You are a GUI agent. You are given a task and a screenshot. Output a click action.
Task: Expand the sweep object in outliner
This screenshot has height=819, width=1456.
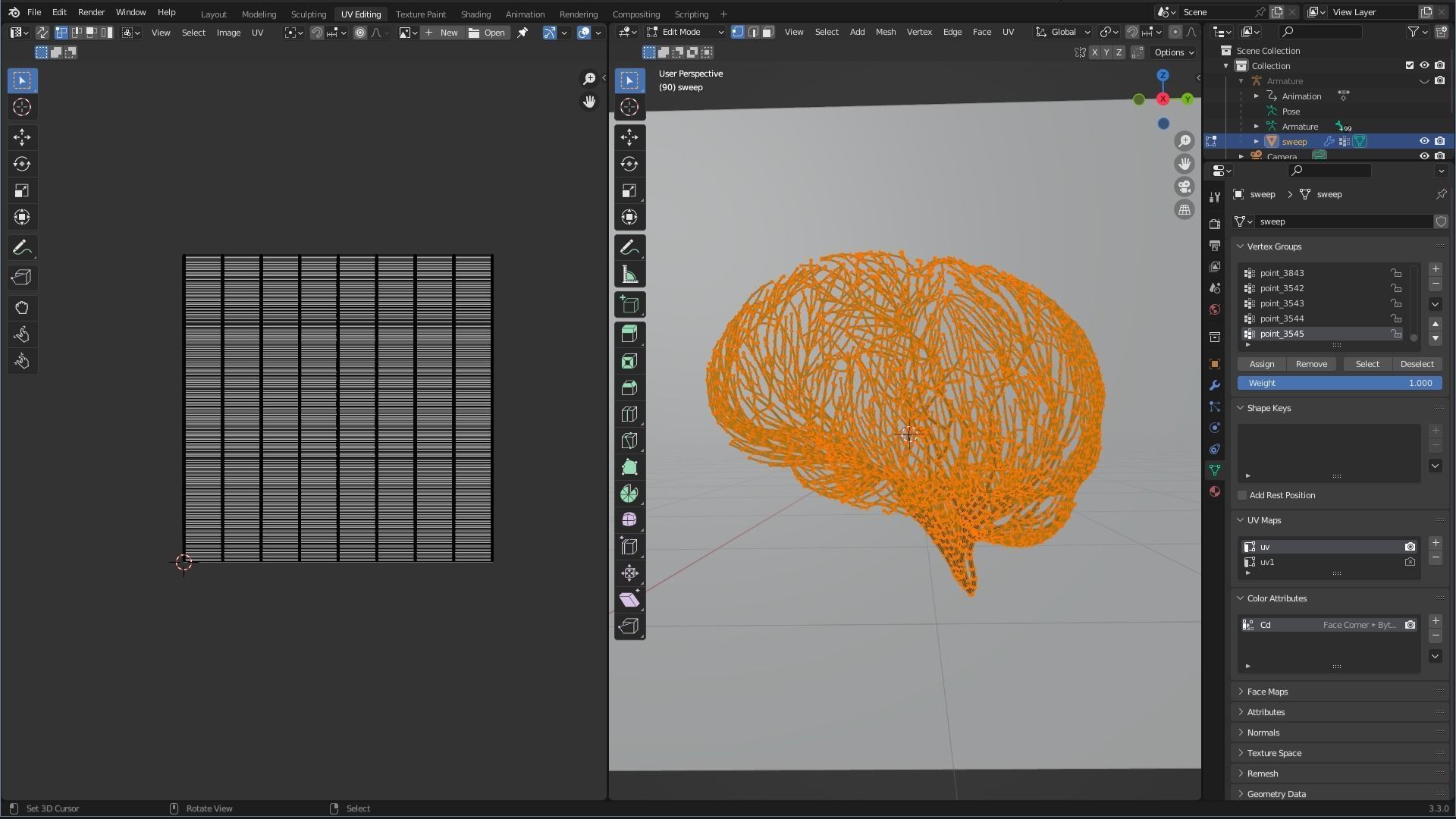click(1257, 142)
